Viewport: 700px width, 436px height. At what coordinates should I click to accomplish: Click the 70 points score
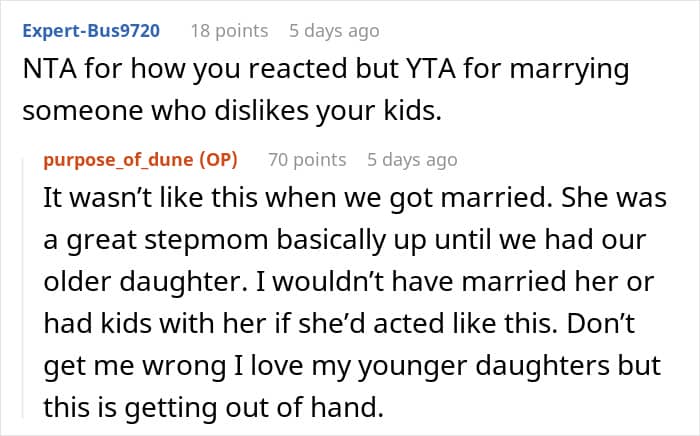(309, 159)
